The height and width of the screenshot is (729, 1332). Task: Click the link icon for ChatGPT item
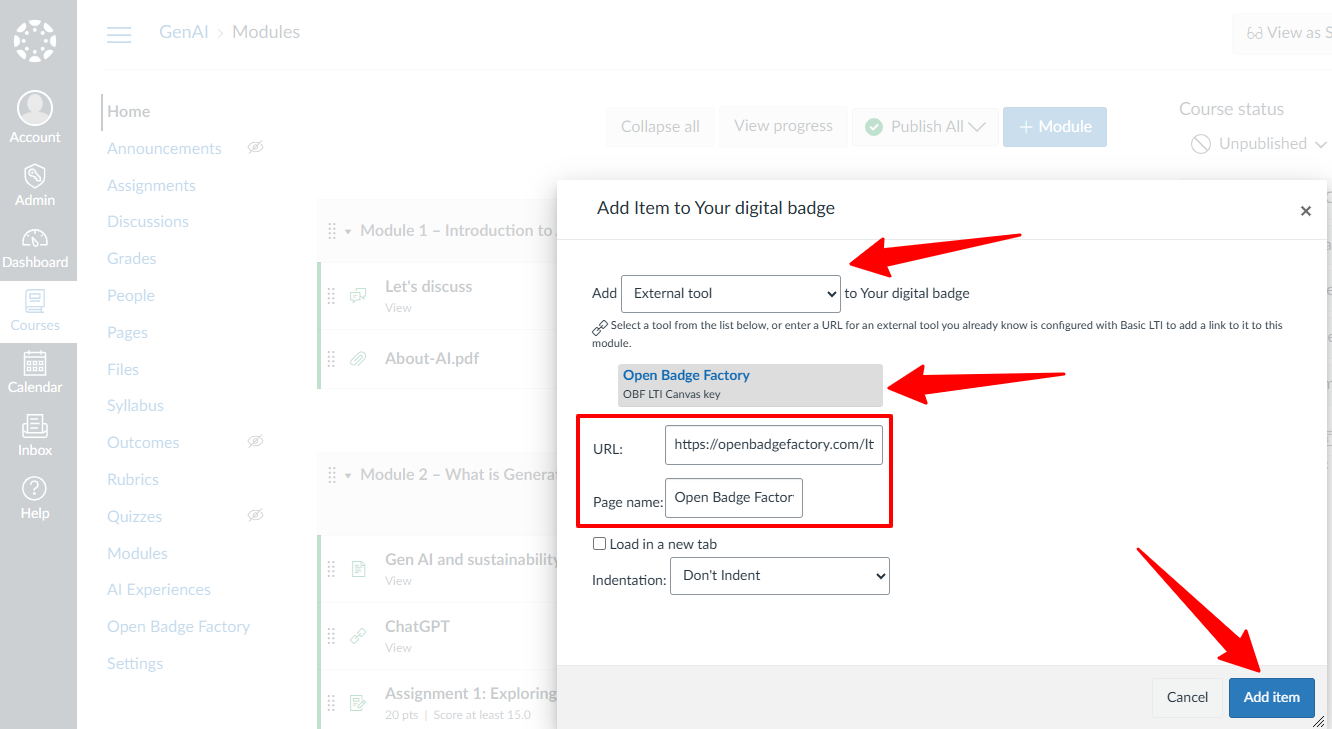(358, 636)
